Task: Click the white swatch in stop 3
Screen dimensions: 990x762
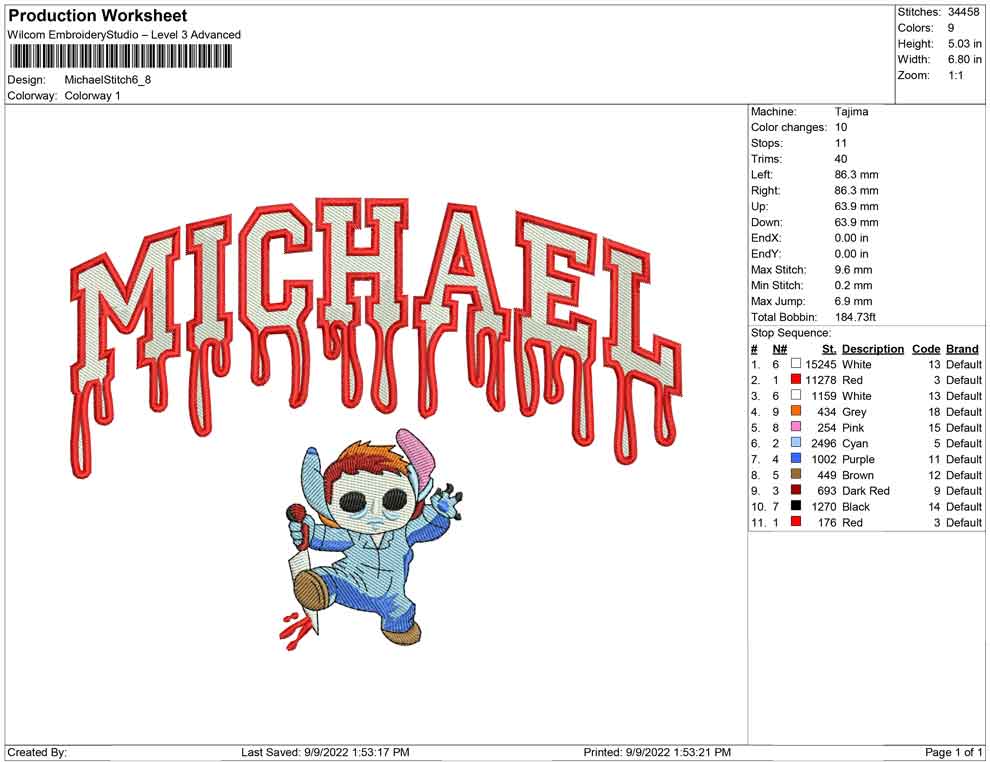Action: point(796,395)
